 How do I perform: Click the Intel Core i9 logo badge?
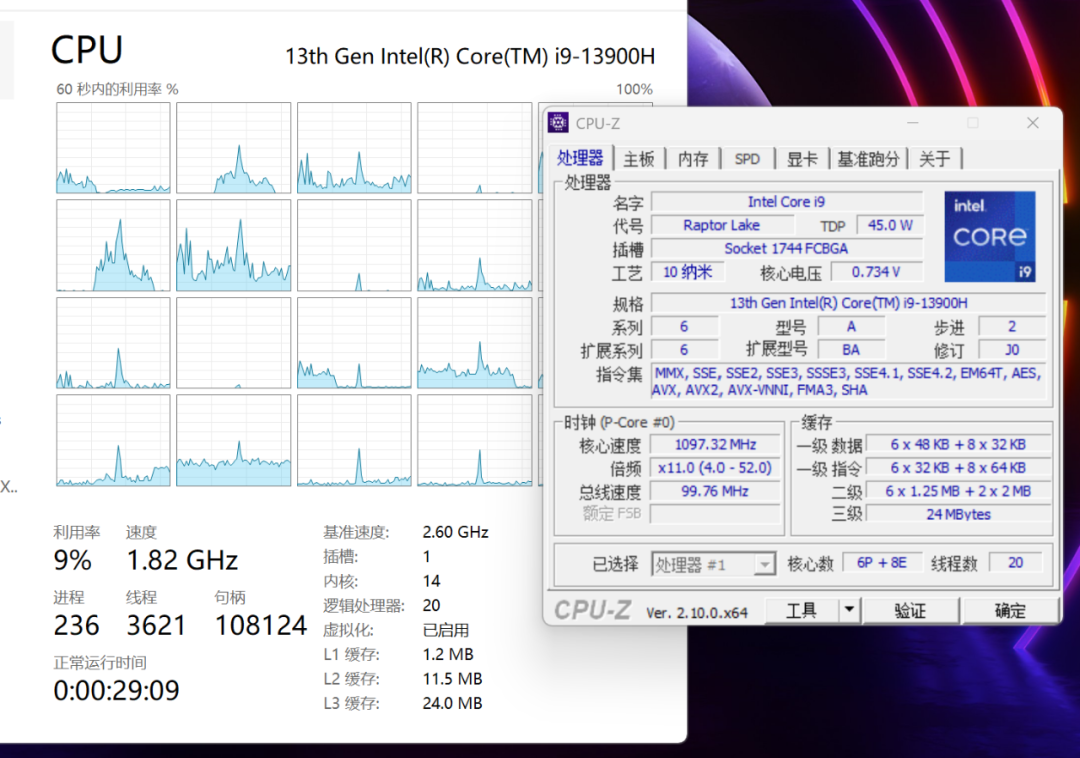pyautogui.click(x=989, y=237)
